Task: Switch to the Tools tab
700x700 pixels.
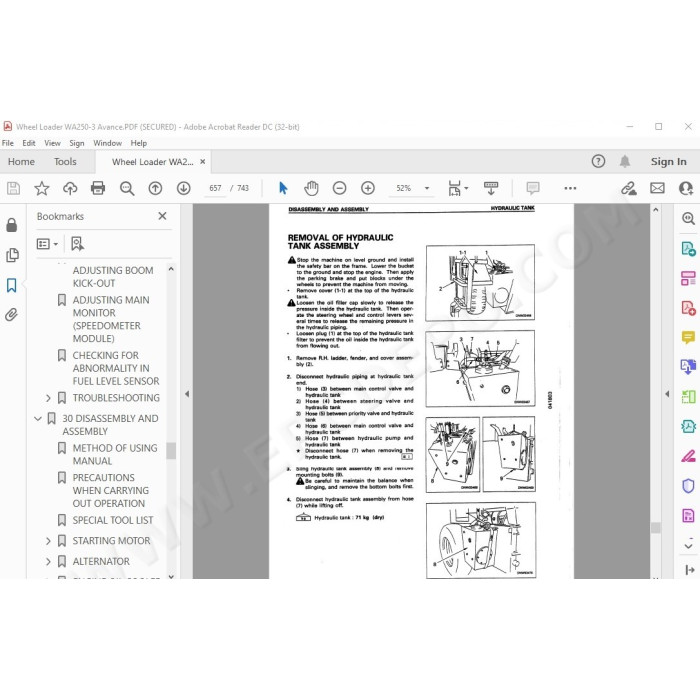Action: pos(65,162)
